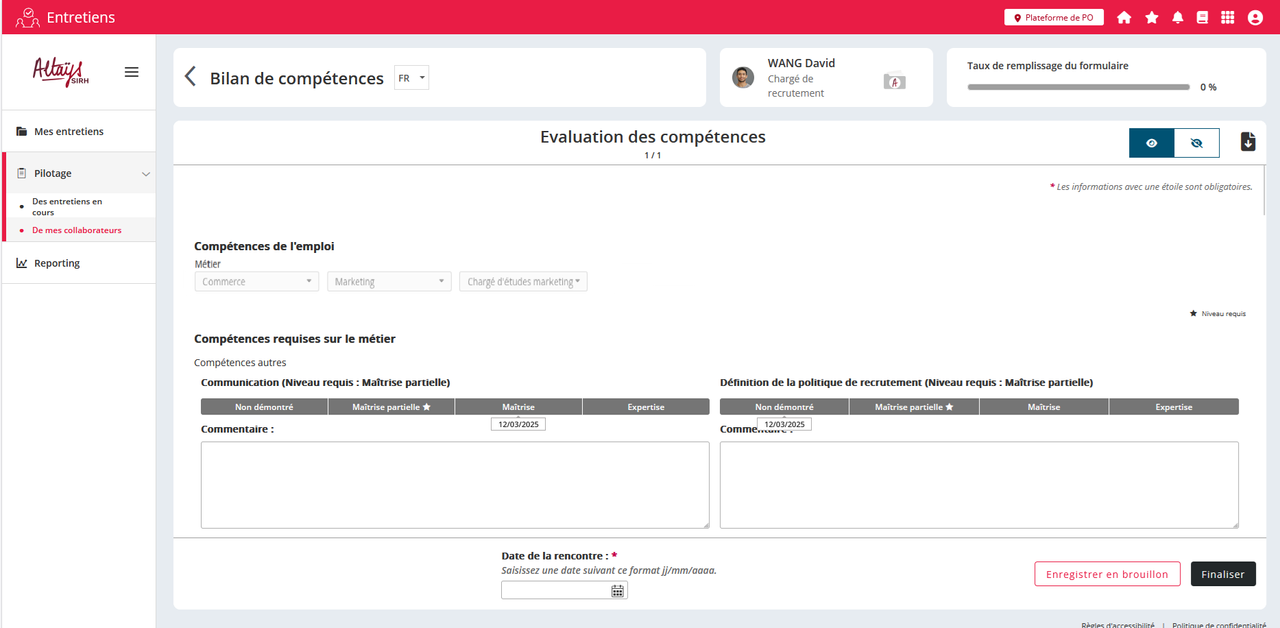Image resolution: width=1280 pixels, height=628 pixels.
Task: Open the user profile icon
Action: [x=1255, y=18]
